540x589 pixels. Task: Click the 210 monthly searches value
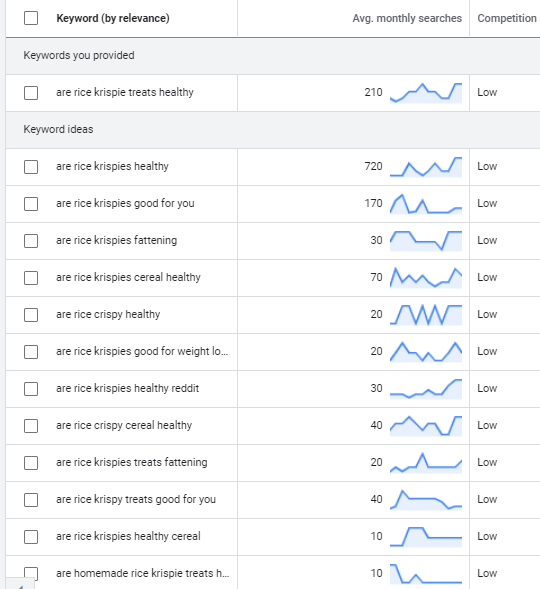click(373, 92)
